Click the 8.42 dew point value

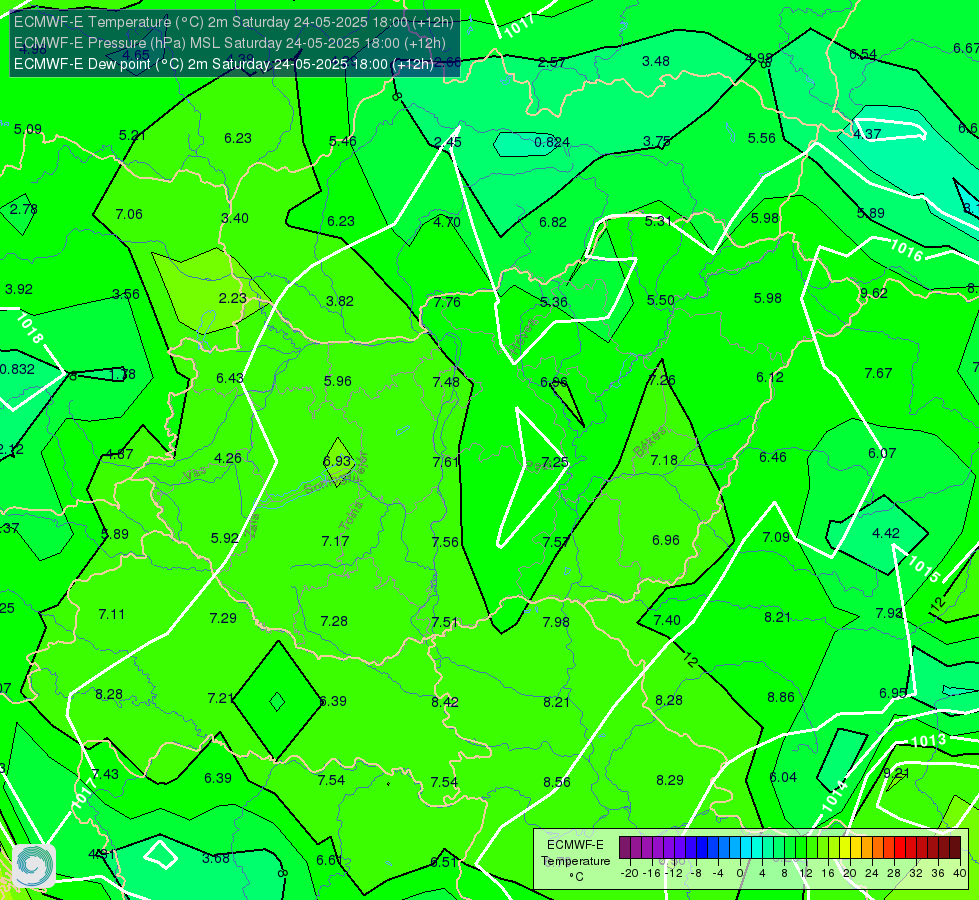click(445, 702)
